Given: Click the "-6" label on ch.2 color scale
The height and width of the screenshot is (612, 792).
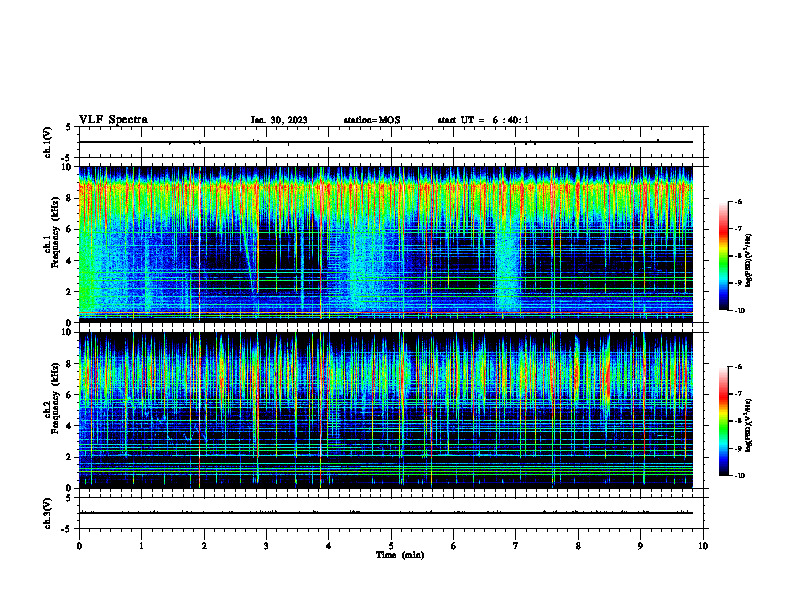Looking at the screenshot, I should pyautogui.click(x=738, y=367).
